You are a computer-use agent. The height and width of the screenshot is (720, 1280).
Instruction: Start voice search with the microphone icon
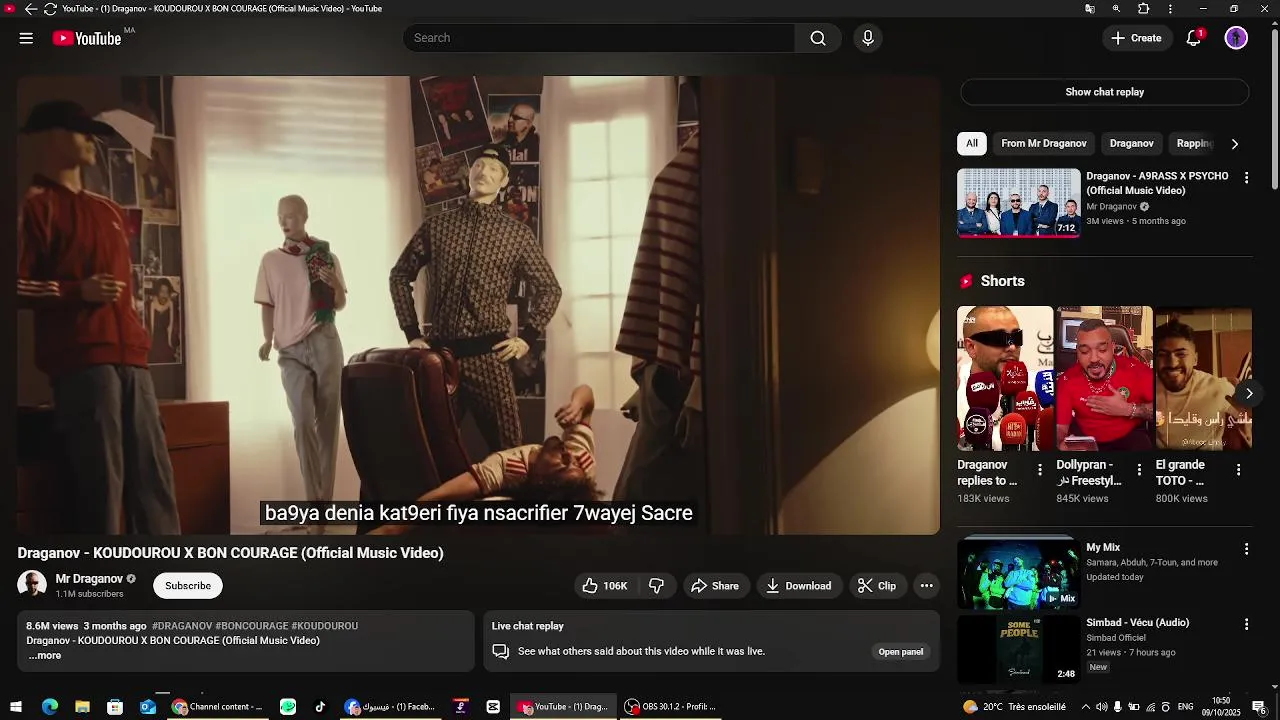point(868,38)
